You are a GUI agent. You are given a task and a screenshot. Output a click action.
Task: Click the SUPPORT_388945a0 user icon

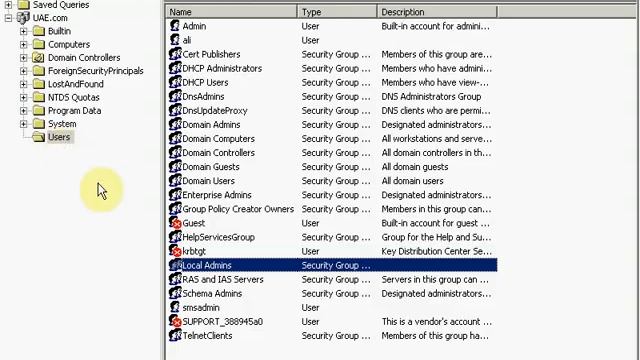coord(175,322)
